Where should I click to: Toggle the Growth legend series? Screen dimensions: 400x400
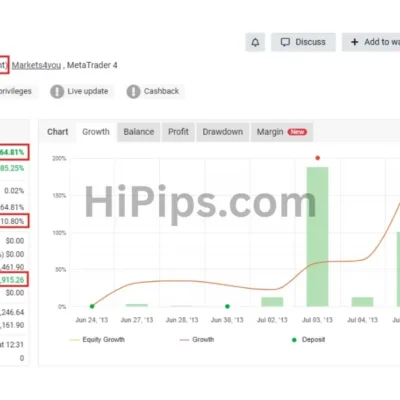pyautogui.click(x=197, y=340)
